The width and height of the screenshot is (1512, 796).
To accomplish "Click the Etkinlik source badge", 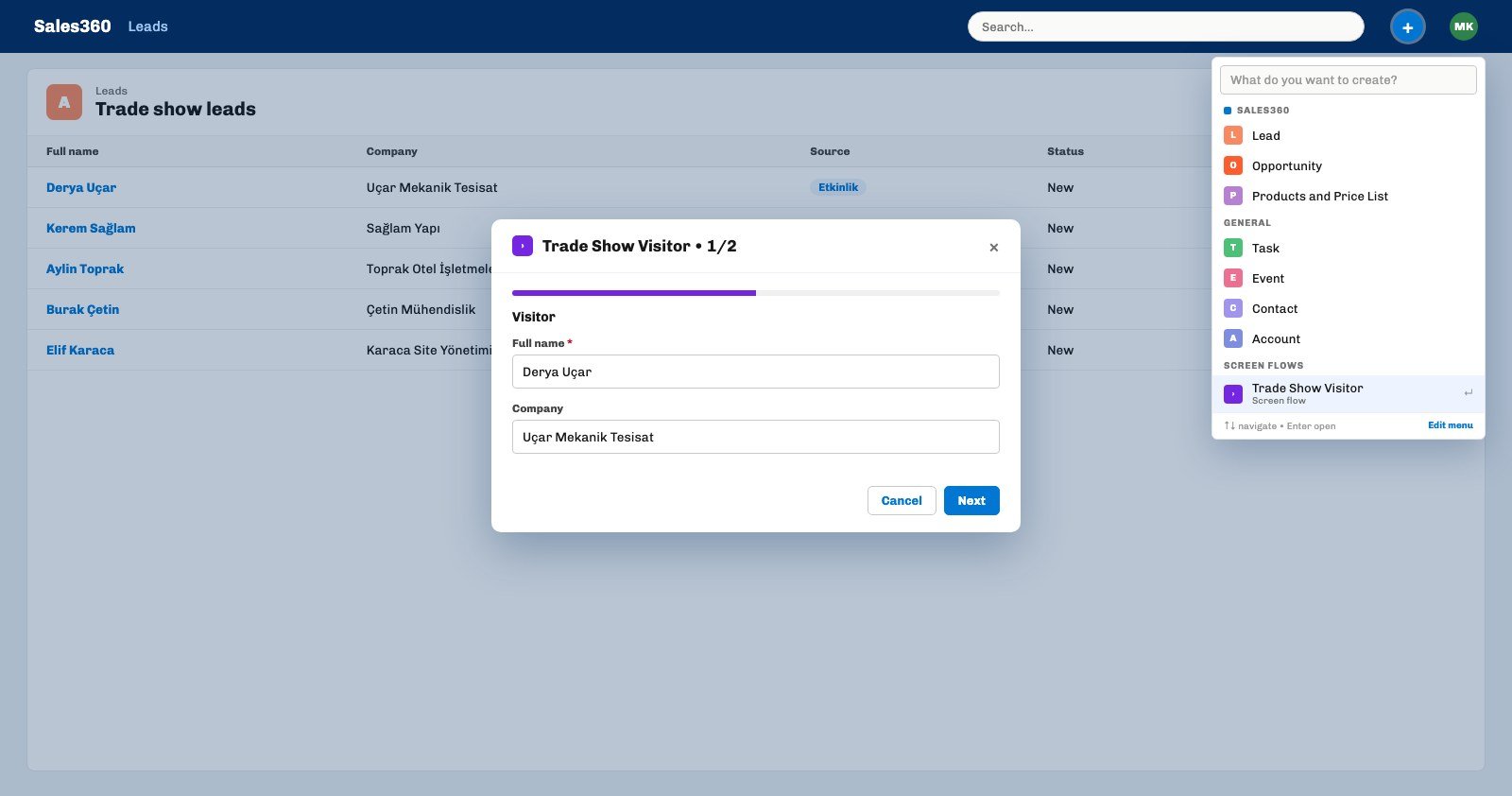I will coord(838,187).
